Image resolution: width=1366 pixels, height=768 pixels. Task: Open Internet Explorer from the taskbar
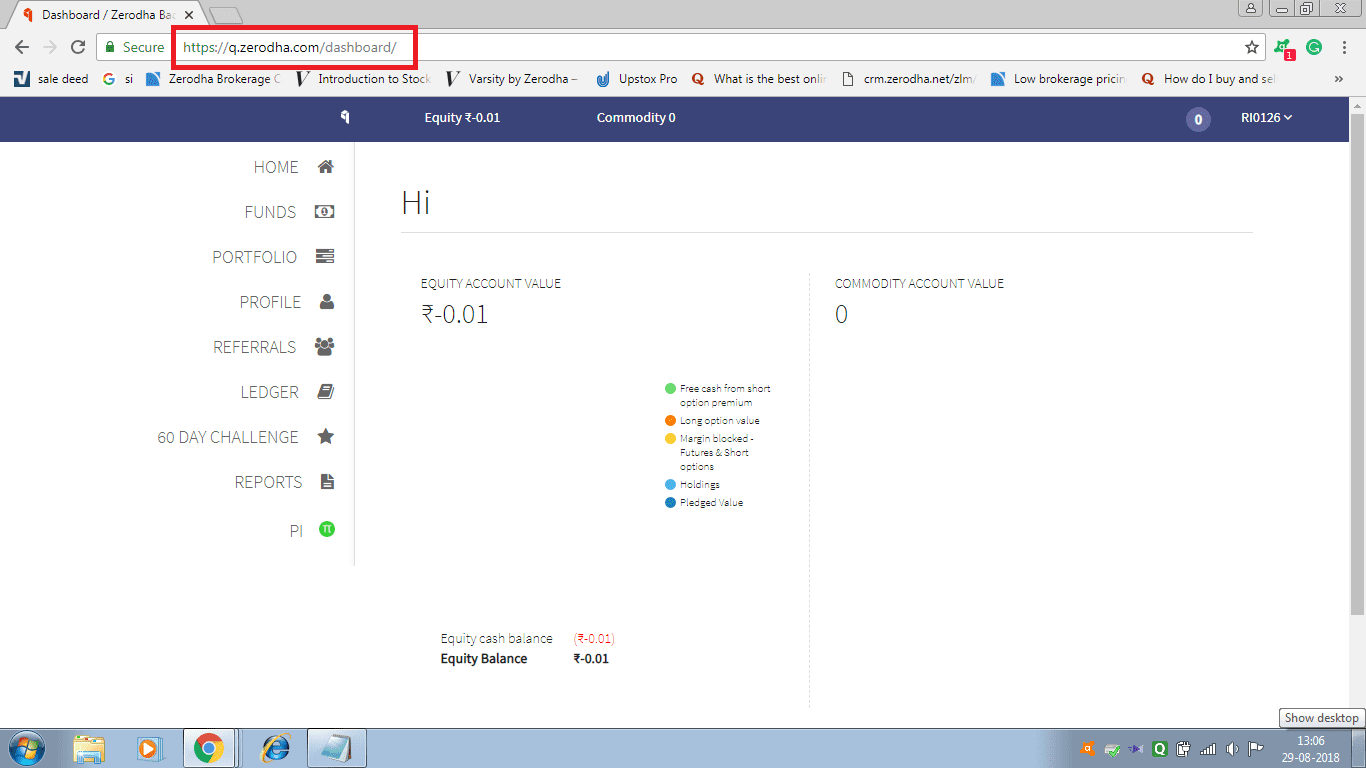pyautogui.click(x=274, y=749)
